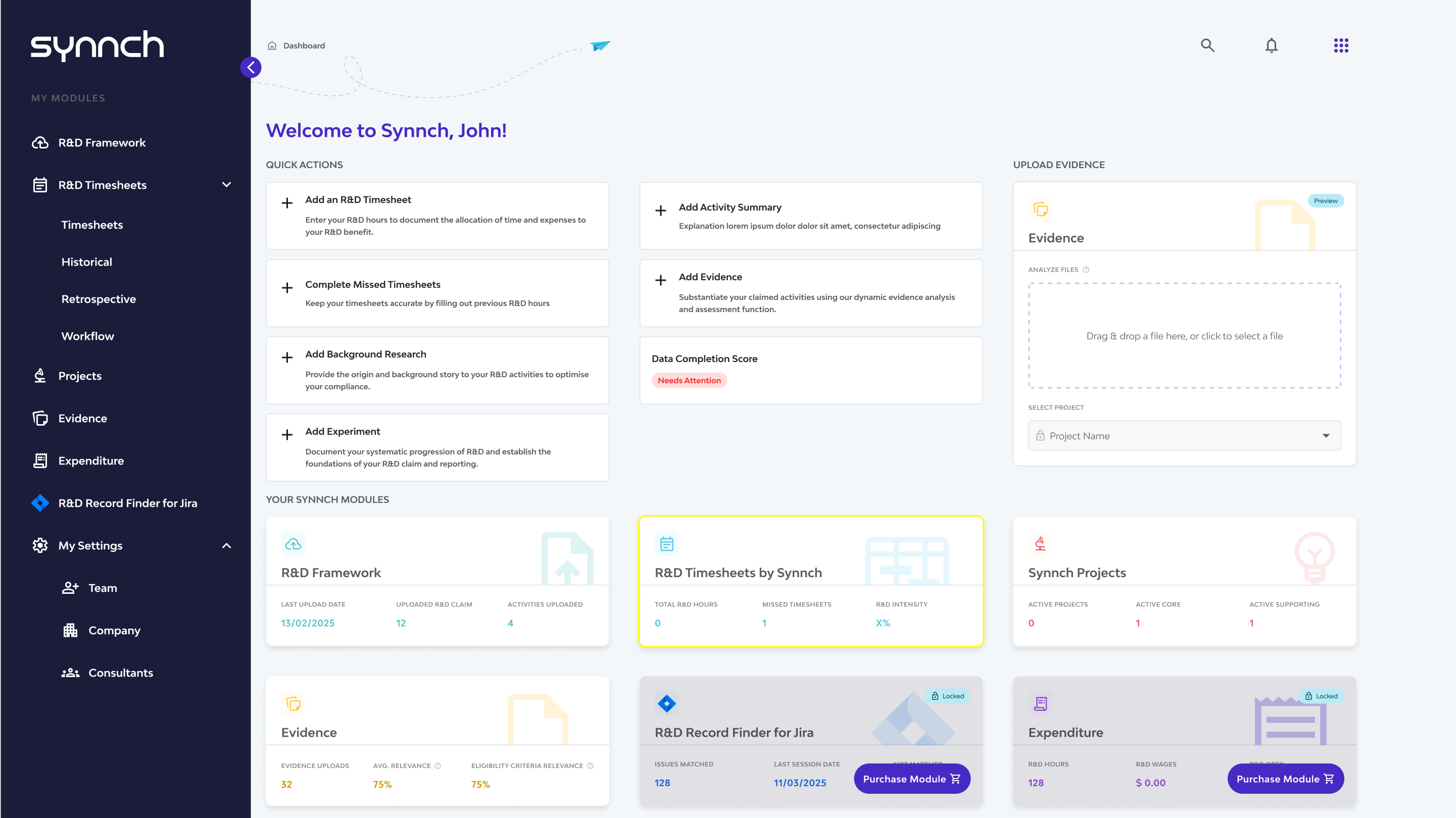
Task: Click R&D Wages value $ 0.00
Action: point(1150,783)
